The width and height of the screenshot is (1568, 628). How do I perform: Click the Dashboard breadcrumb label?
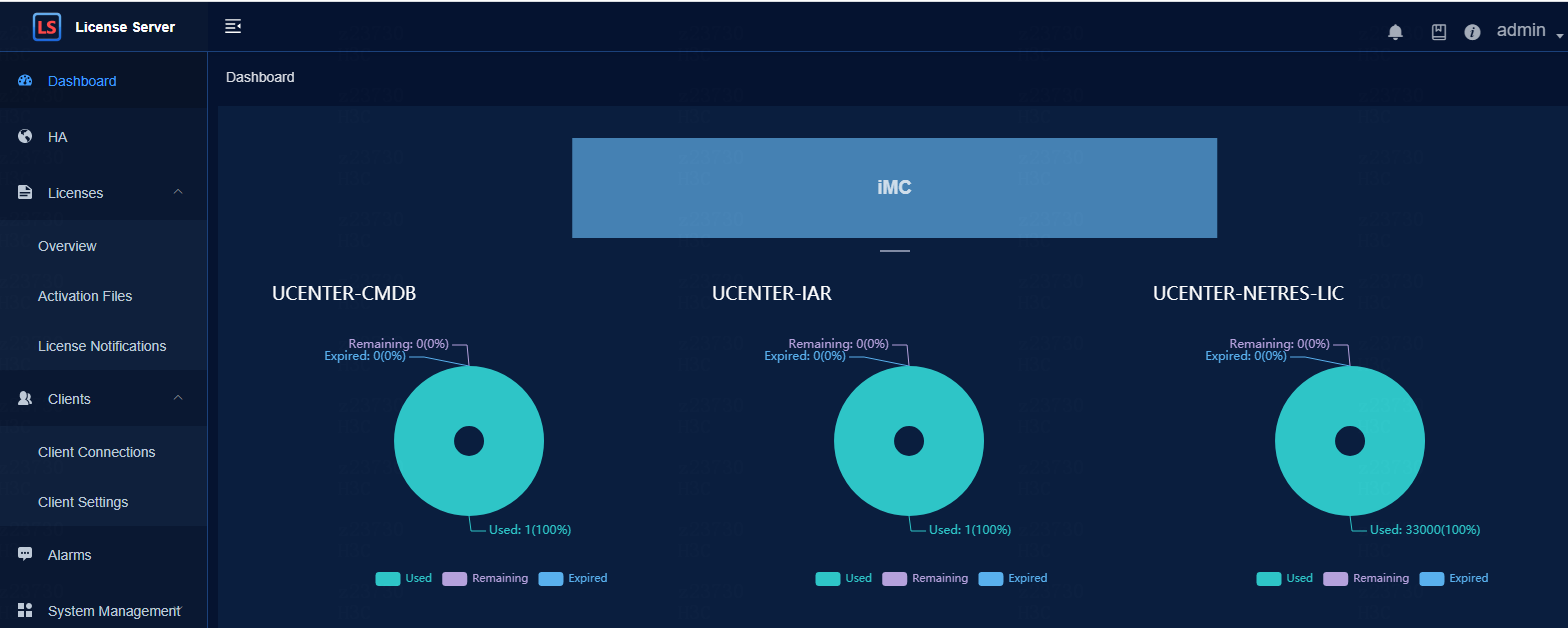[260, 77]
